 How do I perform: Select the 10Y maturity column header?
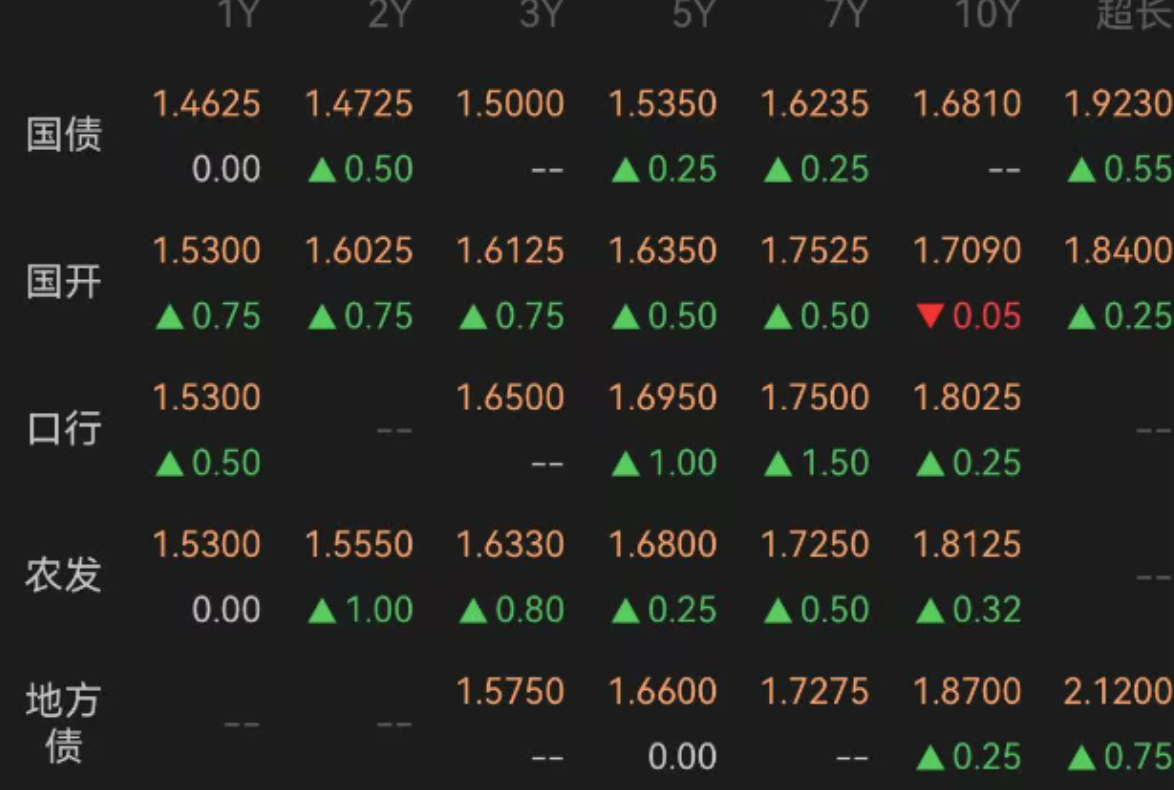(x=988, y=14)
